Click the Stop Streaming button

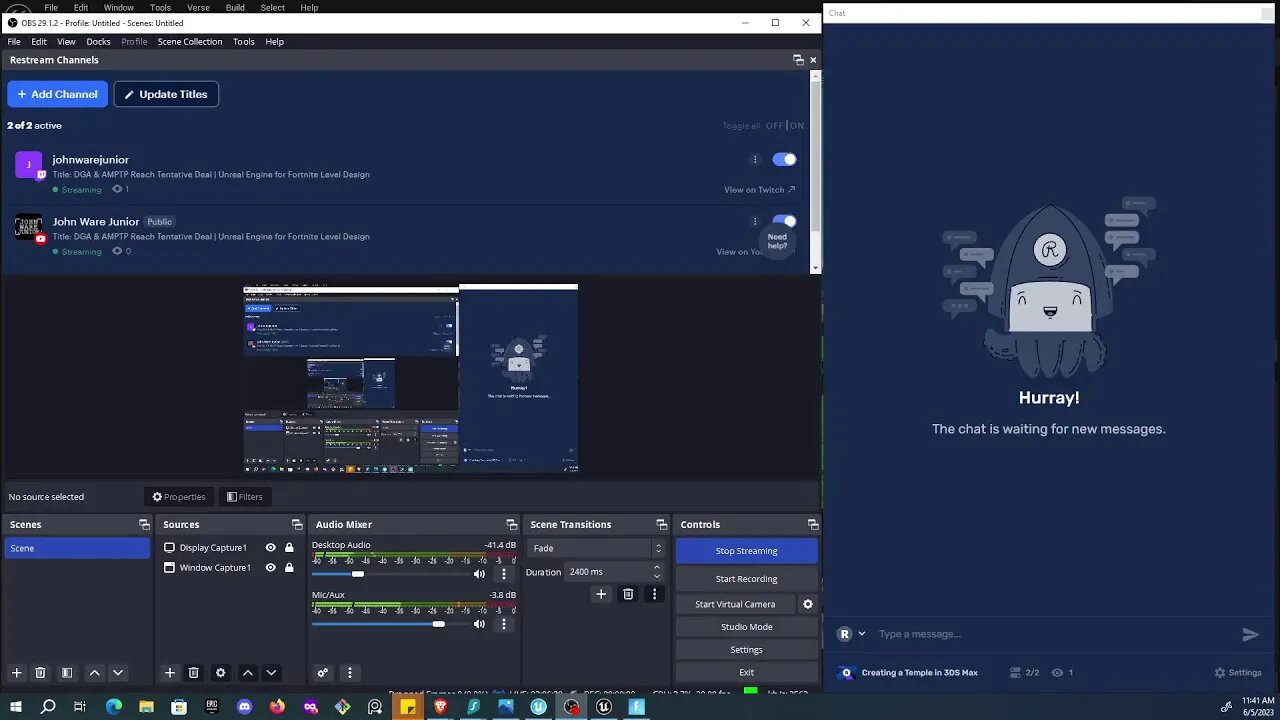tap(746, 551)
